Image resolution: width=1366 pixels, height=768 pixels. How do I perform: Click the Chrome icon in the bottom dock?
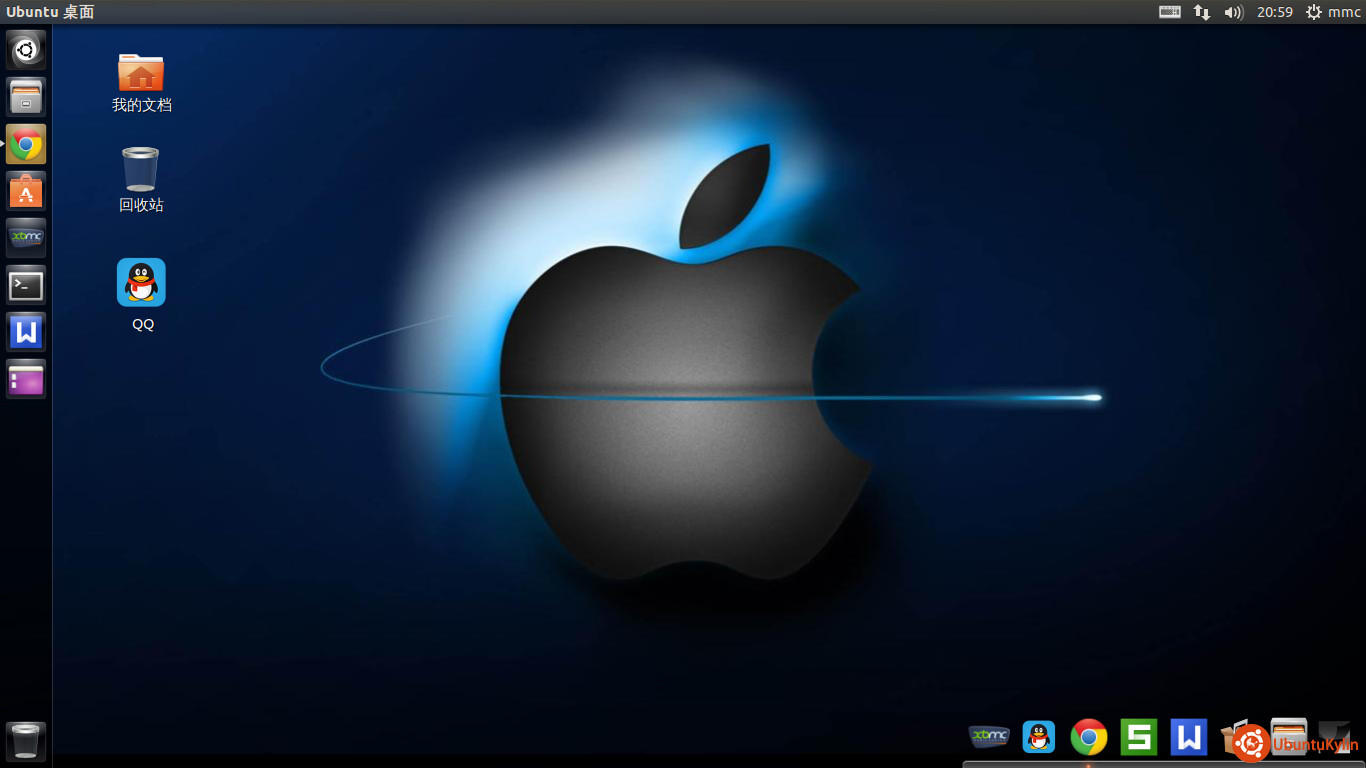(1089, 737)
